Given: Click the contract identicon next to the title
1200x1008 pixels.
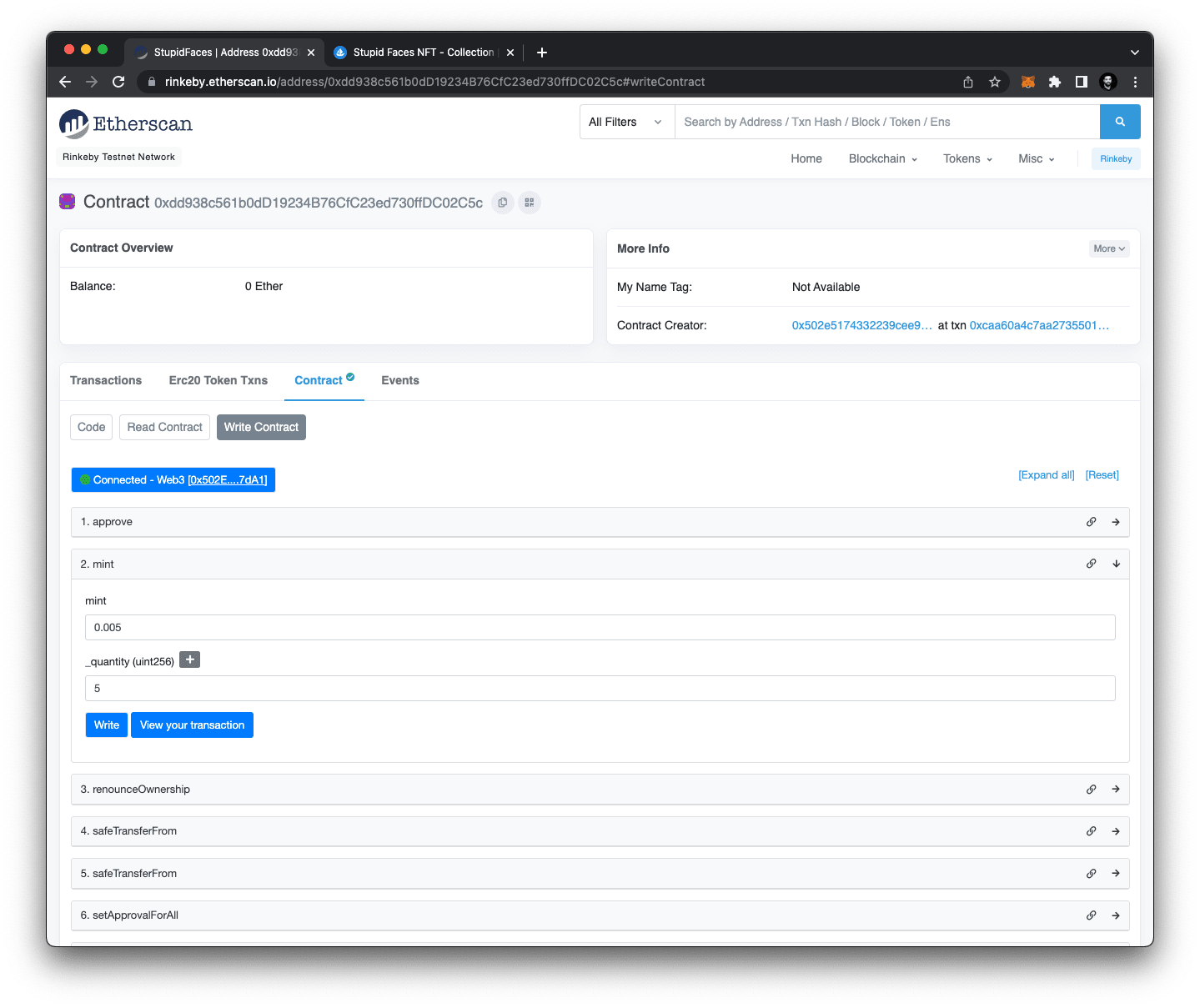Looking at the screenshot, I should click(x=68, y=201).
